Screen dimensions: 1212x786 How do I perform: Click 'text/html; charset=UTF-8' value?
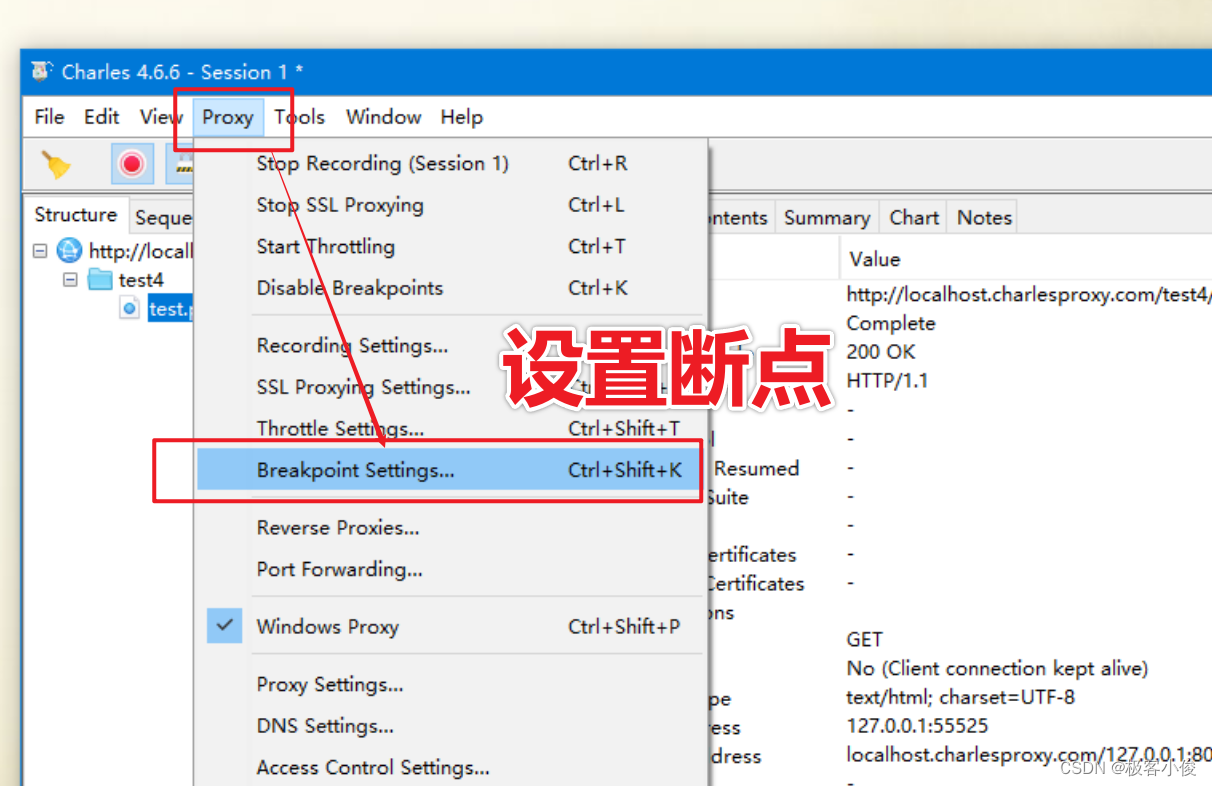[x=960, y=697]
